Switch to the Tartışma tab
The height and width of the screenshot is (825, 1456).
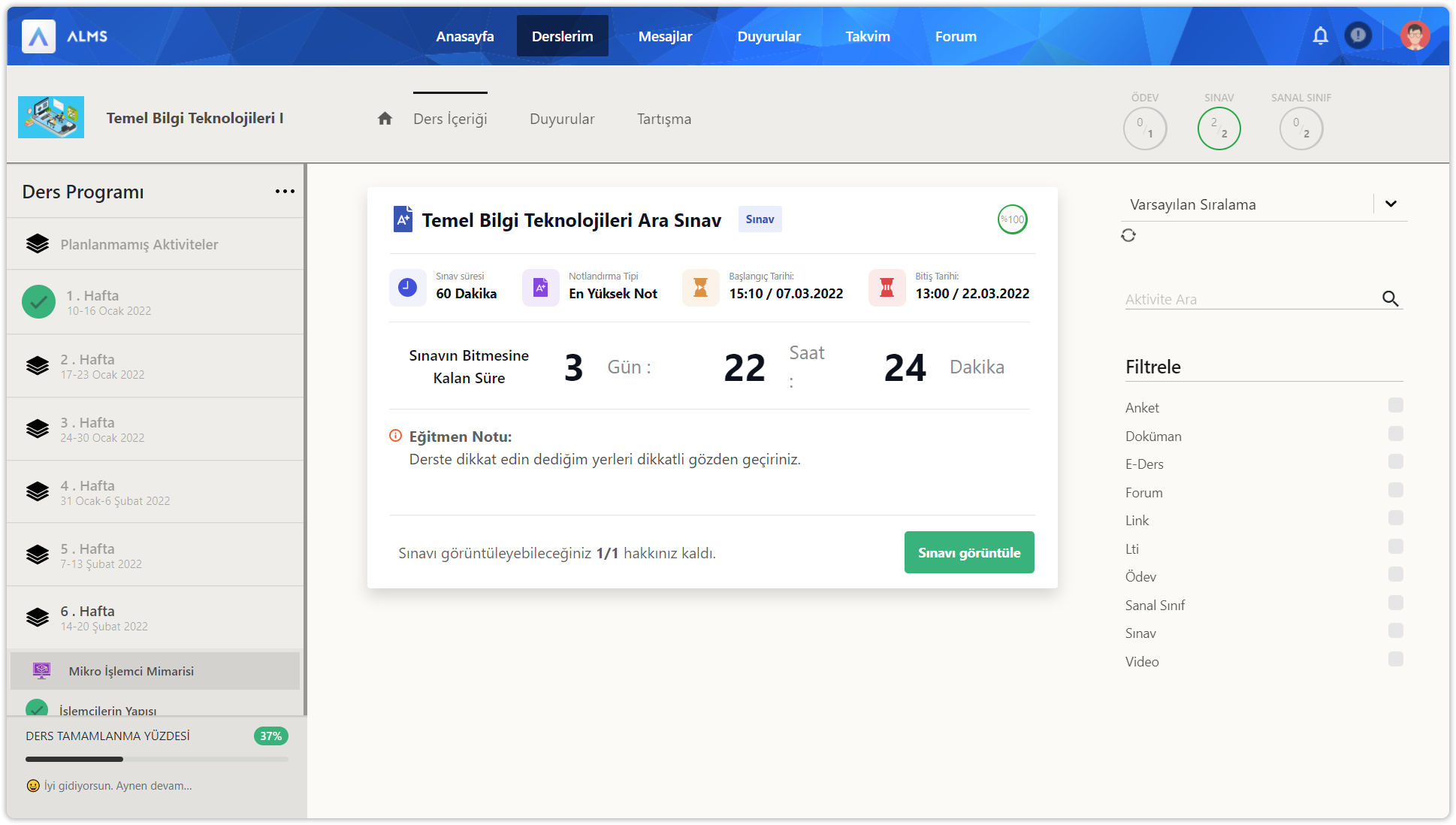coord(664,119)
